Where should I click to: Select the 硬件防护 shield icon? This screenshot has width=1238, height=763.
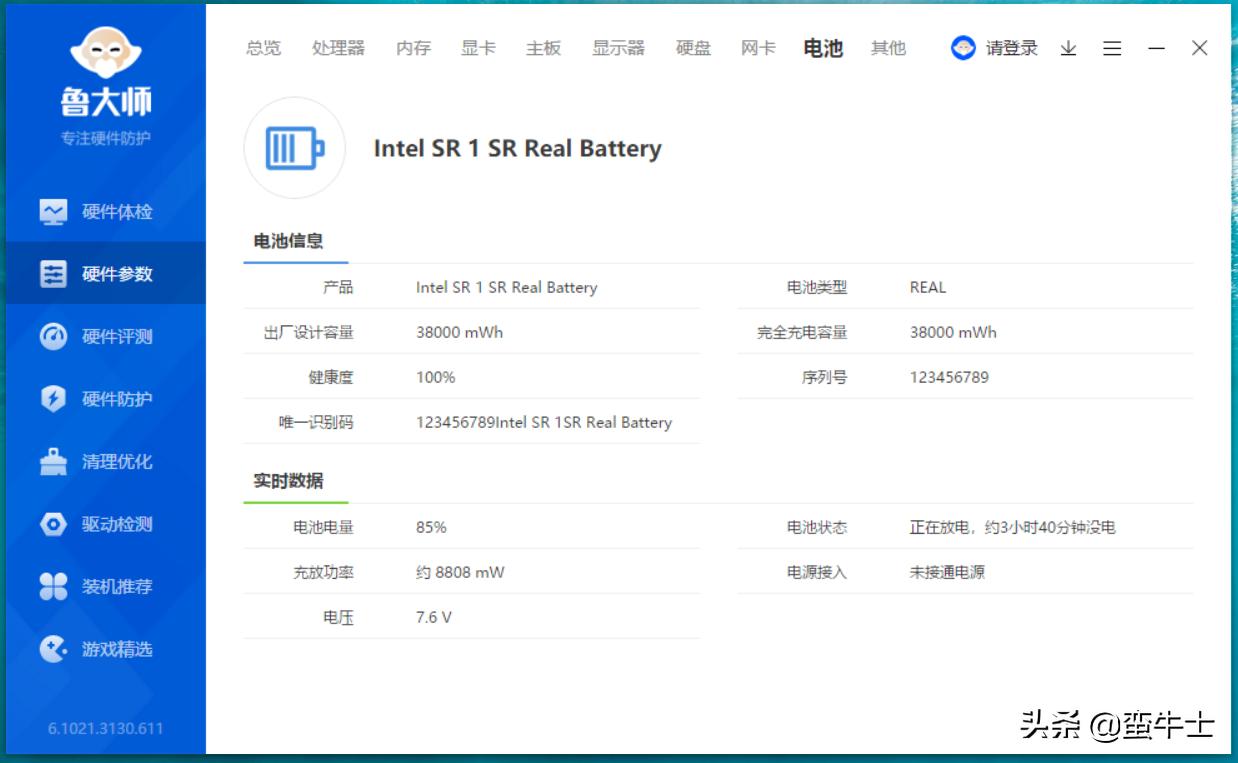(53, 399)
